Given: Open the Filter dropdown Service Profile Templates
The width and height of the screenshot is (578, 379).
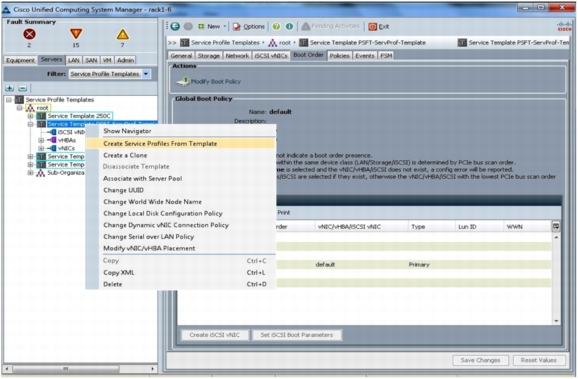Looking at the screenshot, I should tap(110, 74).
